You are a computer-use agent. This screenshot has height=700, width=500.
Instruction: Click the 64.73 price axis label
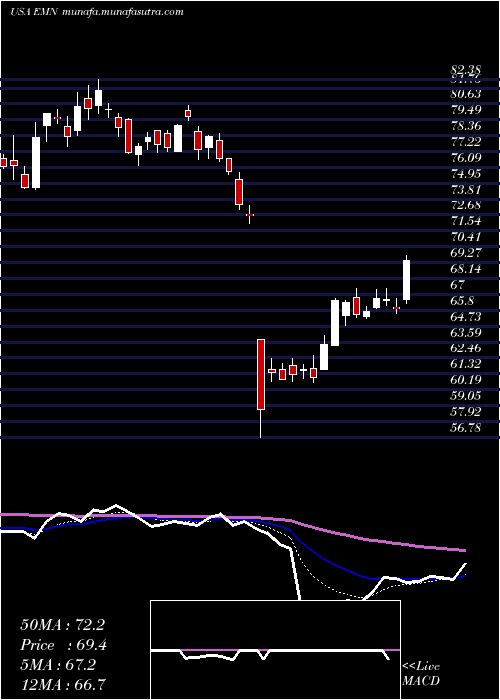tap(466, 317)
